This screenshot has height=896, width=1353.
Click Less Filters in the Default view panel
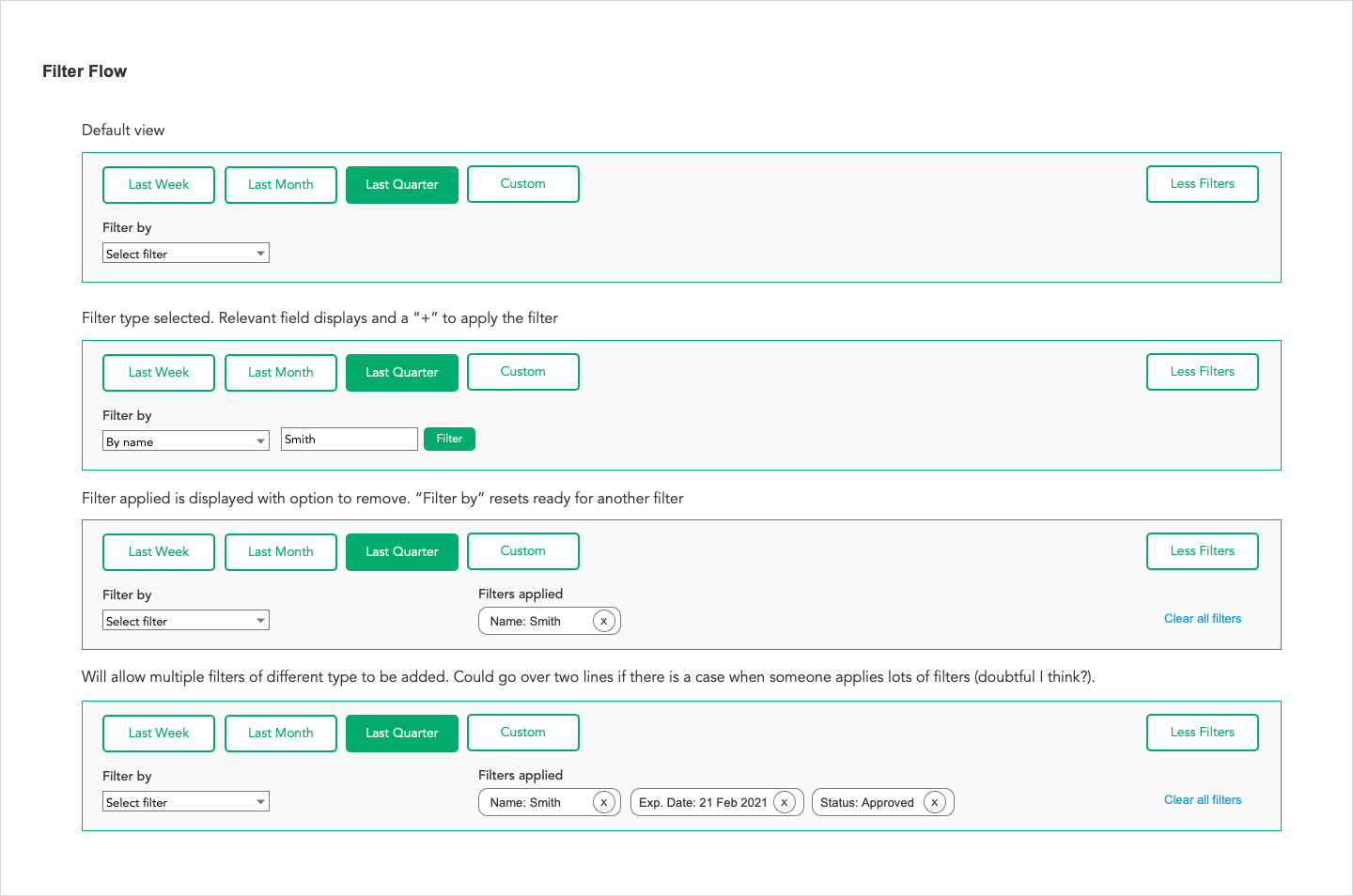(1203, 184)
